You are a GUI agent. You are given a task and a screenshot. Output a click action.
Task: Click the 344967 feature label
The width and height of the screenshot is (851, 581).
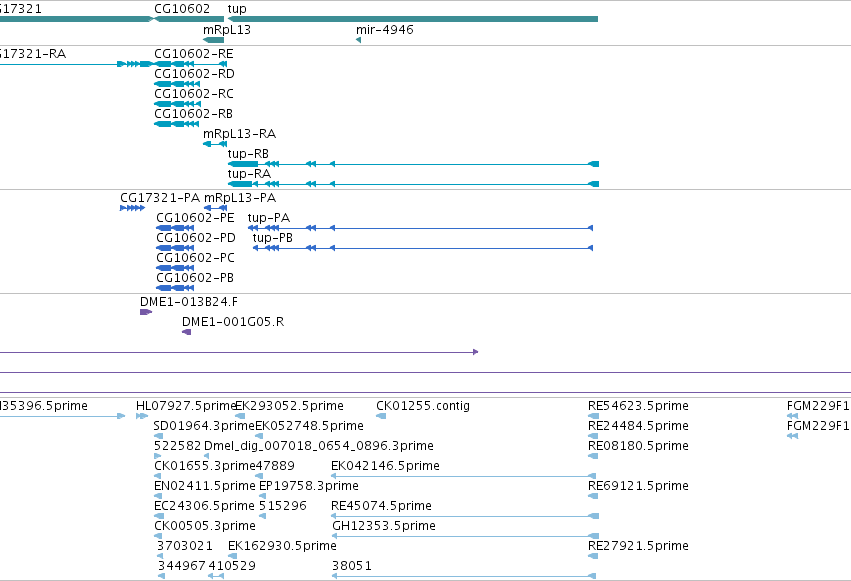(x=181, y=566)
